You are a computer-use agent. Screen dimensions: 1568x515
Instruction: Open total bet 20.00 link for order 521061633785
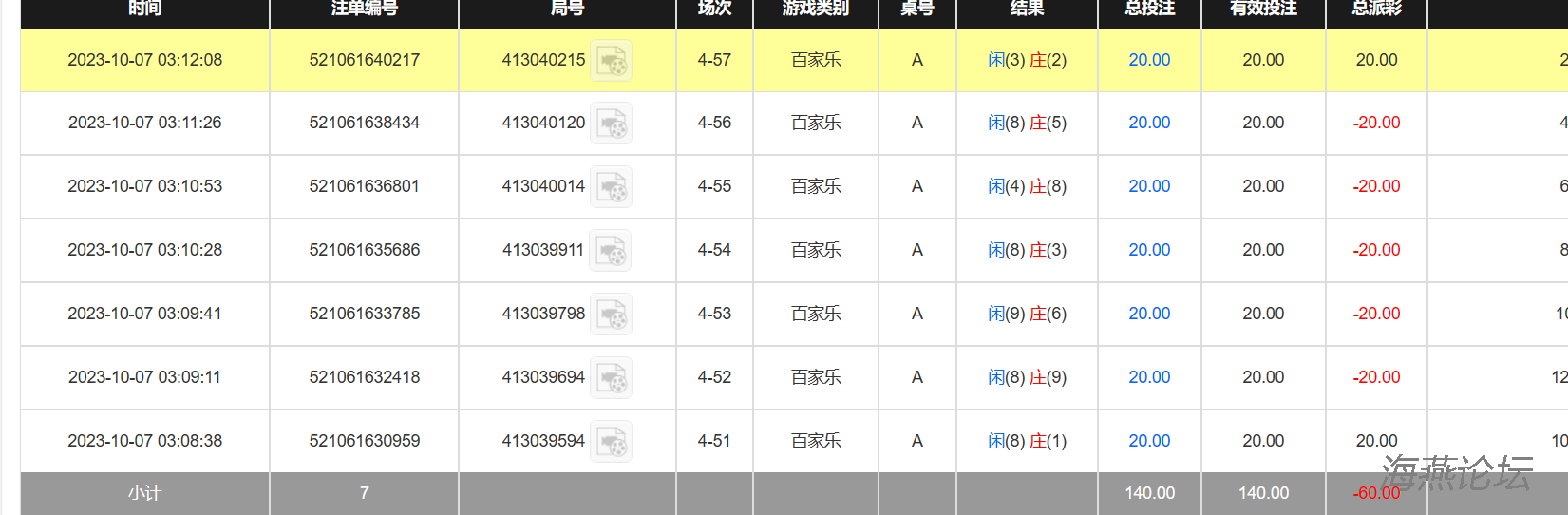pos(1149,314)
